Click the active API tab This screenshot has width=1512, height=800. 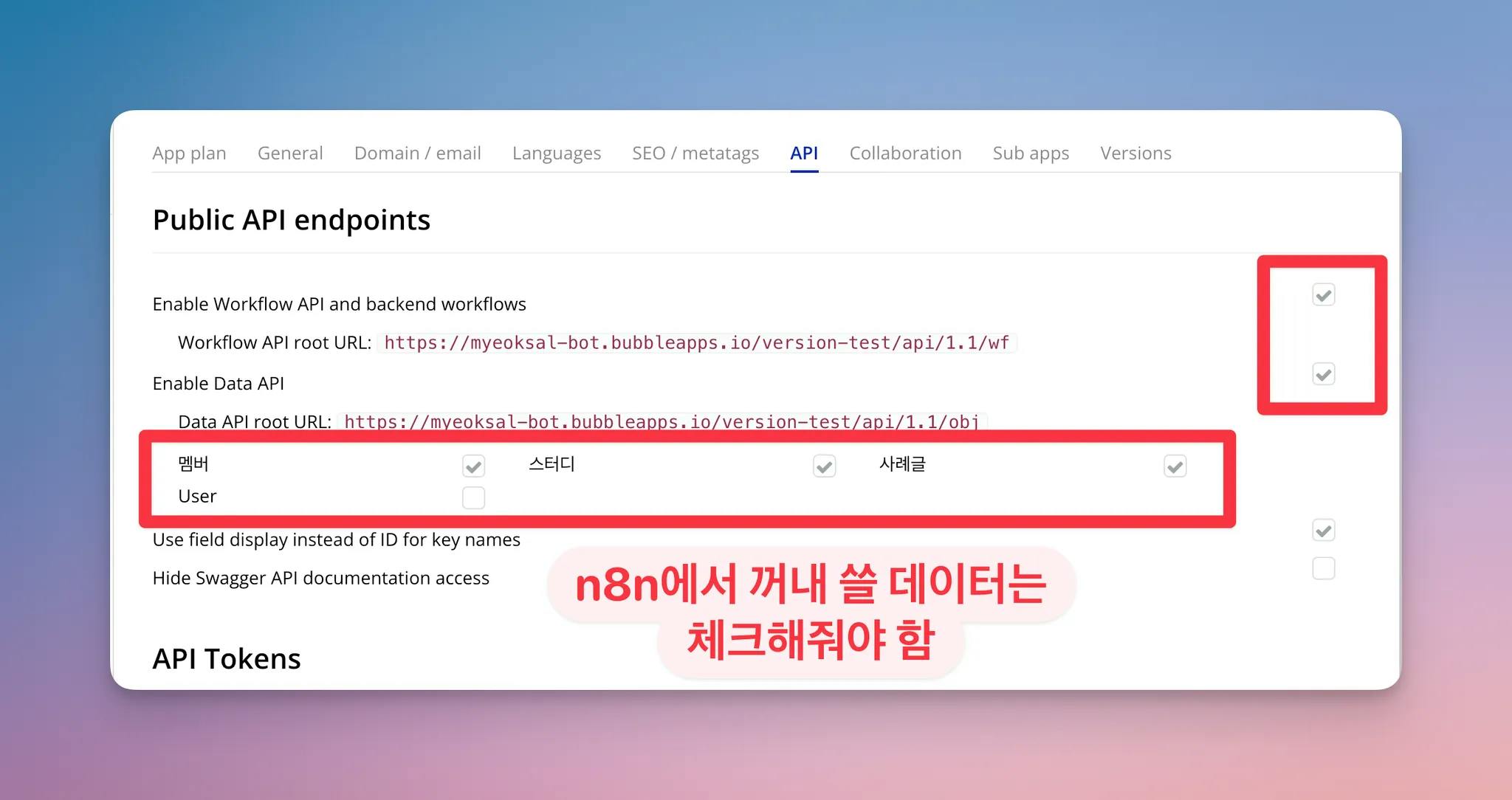pos(804,153)
